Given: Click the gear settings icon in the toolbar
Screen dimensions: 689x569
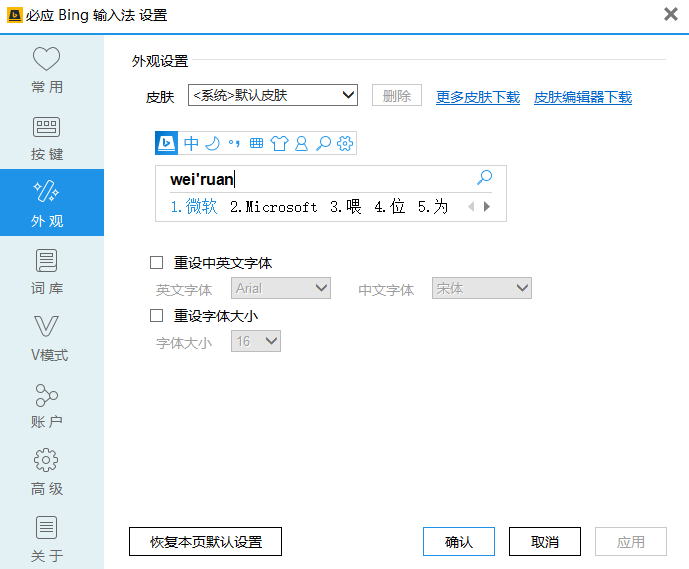Looking at the screenshot, I should tap(345, 143).
